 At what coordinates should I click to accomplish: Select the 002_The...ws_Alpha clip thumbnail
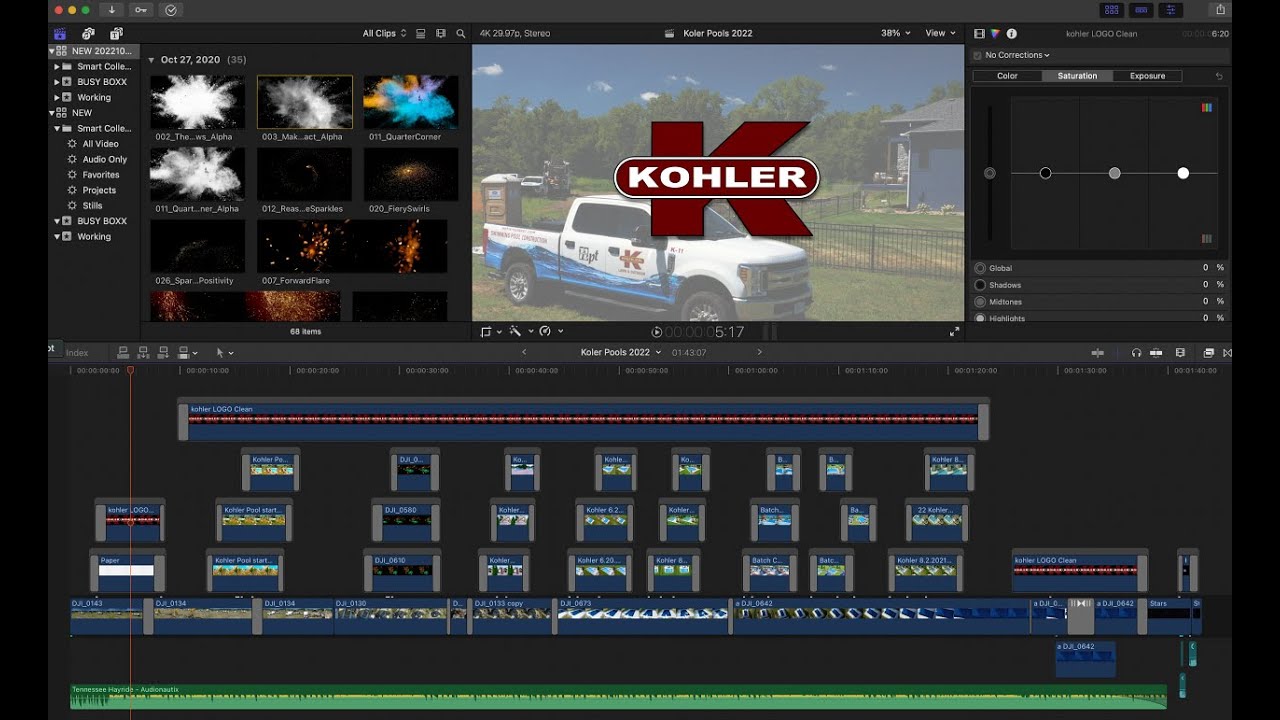click(197, 102)
